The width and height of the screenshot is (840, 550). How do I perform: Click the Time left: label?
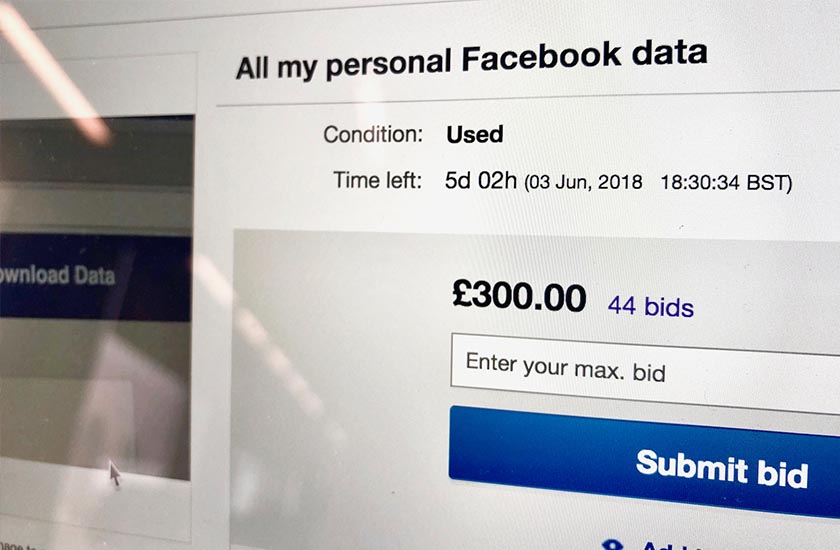(377, 181)
